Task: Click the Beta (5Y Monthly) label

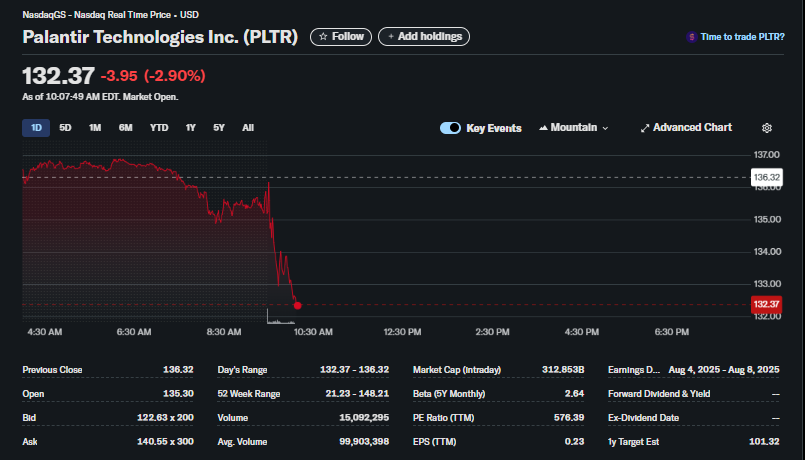Action: pos(449,394)
